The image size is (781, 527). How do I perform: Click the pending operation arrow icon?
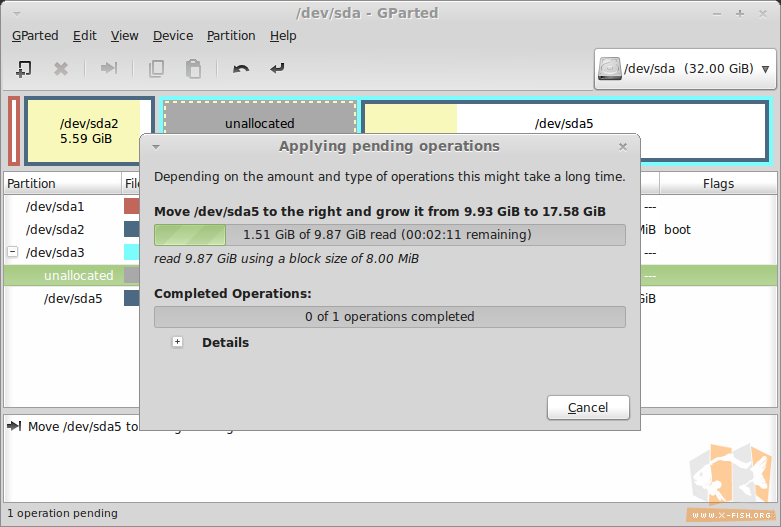(x=14, y=426)
